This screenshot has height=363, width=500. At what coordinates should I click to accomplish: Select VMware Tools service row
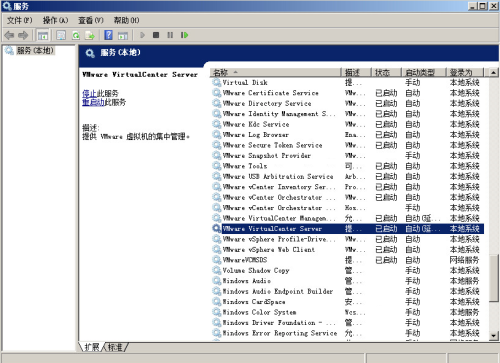tap(348, 166)
